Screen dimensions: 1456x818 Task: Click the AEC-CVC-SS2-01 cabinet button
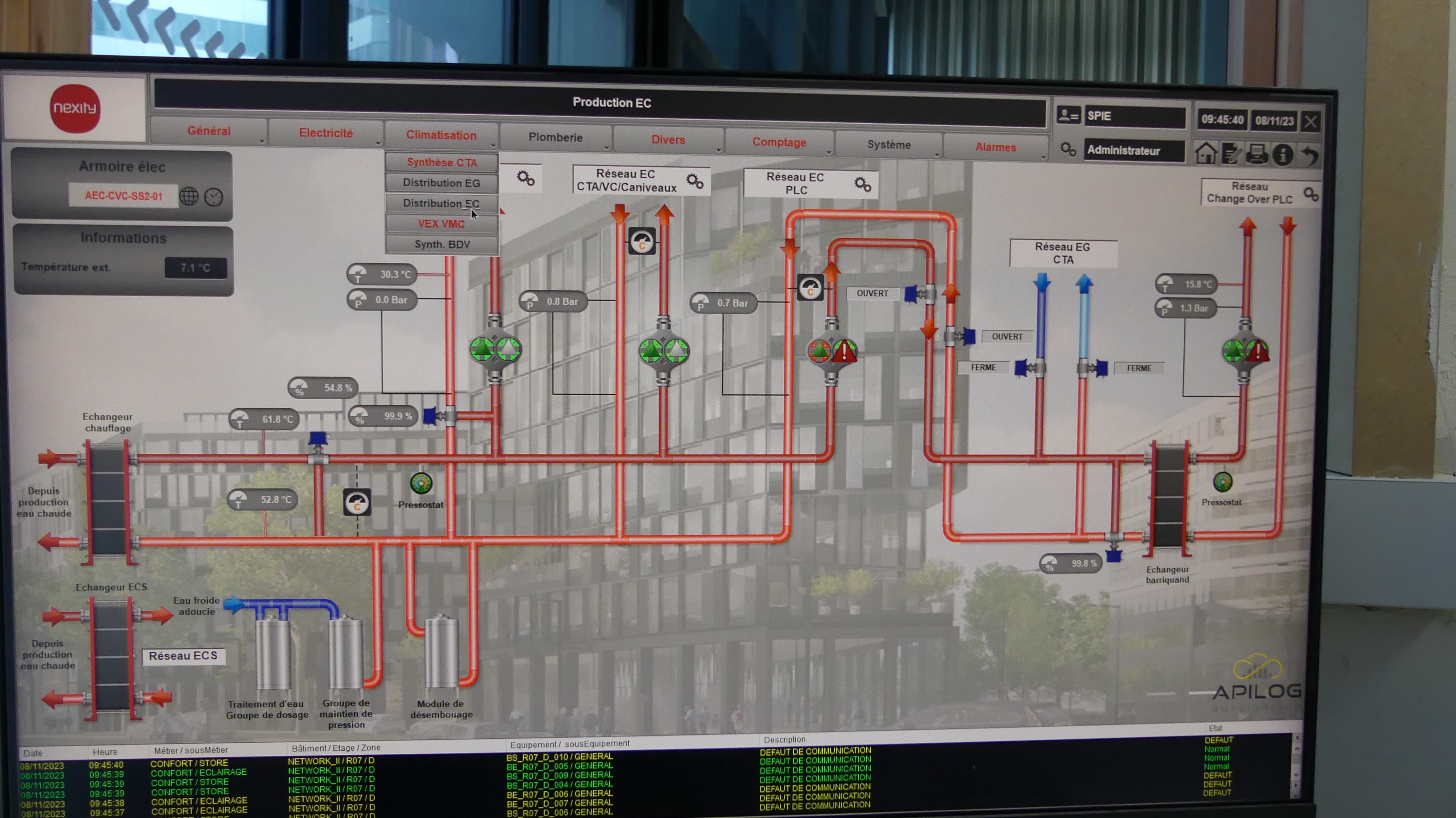[123, 196]
